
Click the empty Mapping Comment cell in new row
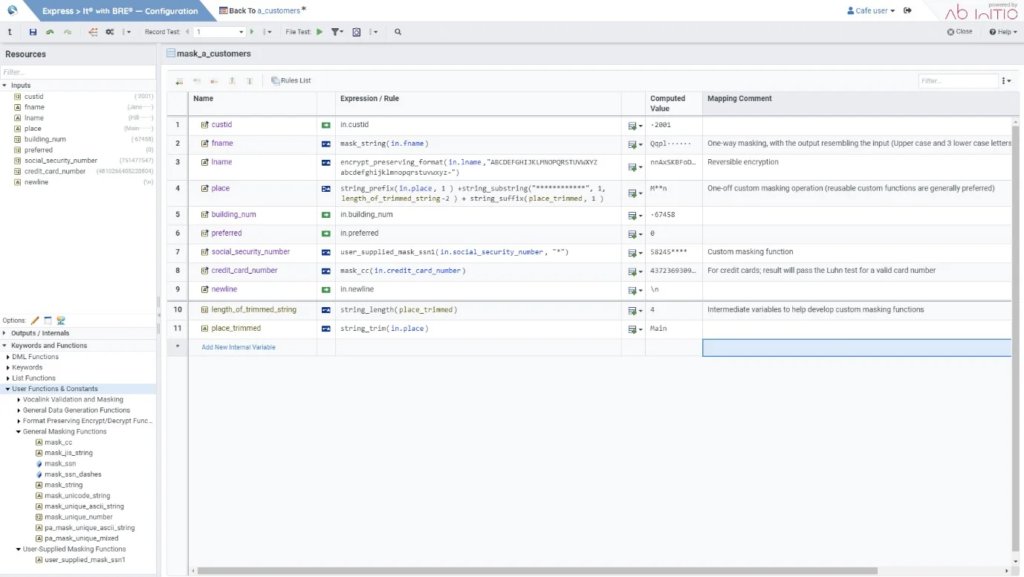pos(857,348)
